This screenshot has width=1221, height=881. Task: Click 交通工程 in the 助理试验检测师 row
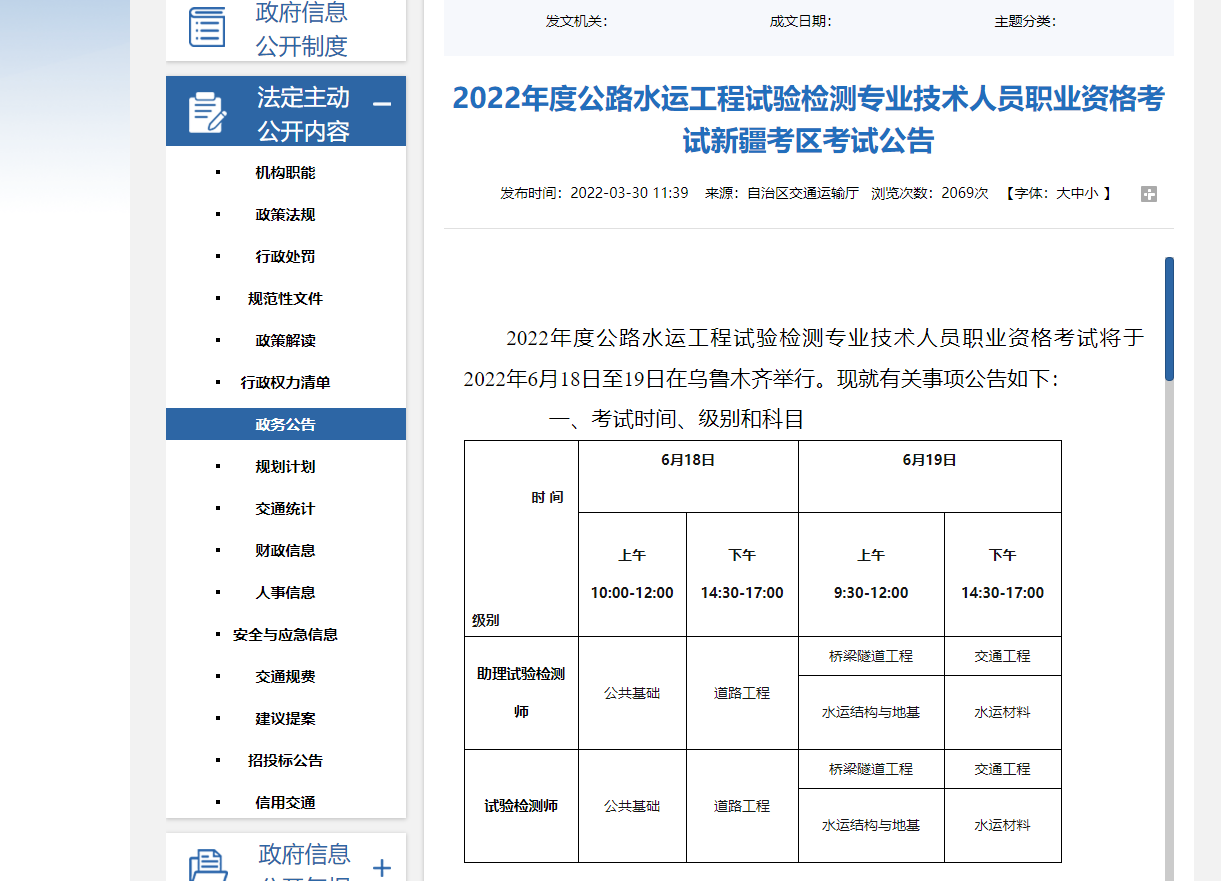pyautogui.click(x=1002, y=656)
